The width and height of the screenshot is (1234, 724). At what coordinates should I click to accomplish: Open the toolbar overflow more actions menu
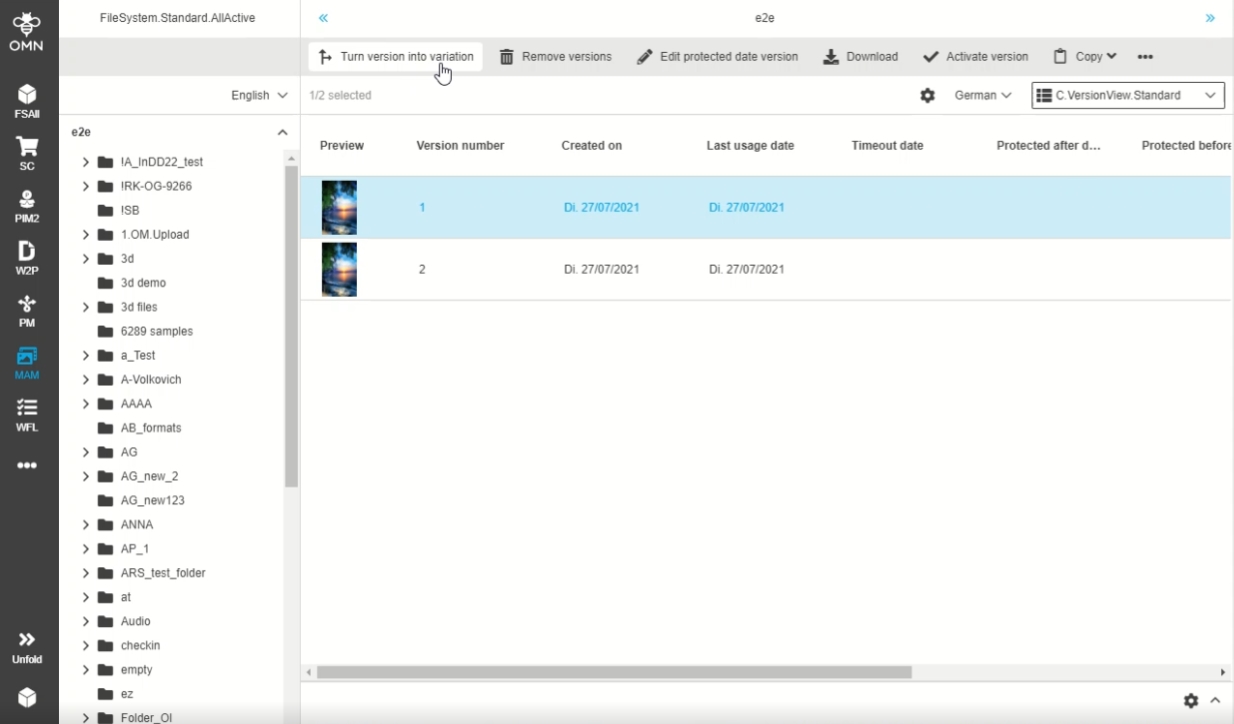1145,57
